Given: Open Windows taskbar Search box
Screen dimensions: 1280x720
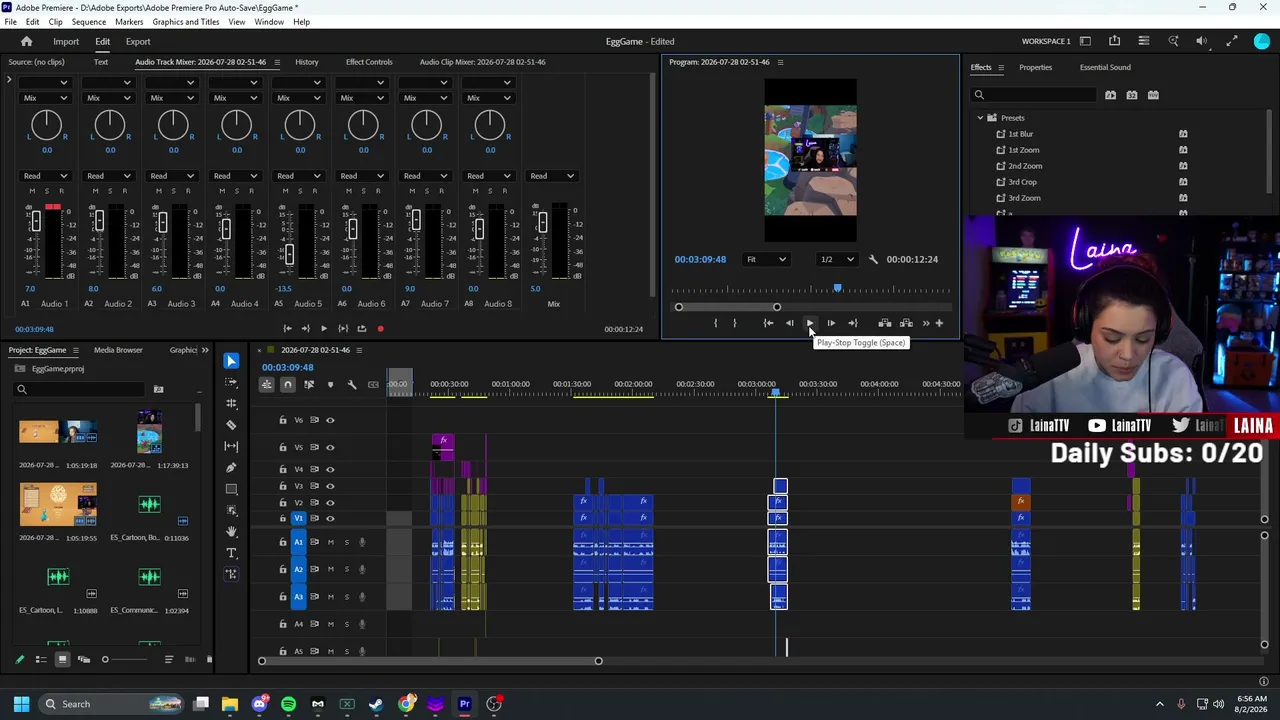Looking at the screenshot, I should coord(110,704).
